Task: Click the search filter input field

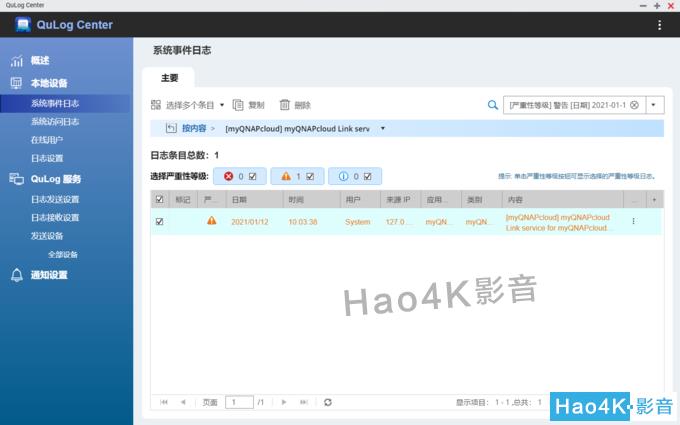Action: click(567, 105)
